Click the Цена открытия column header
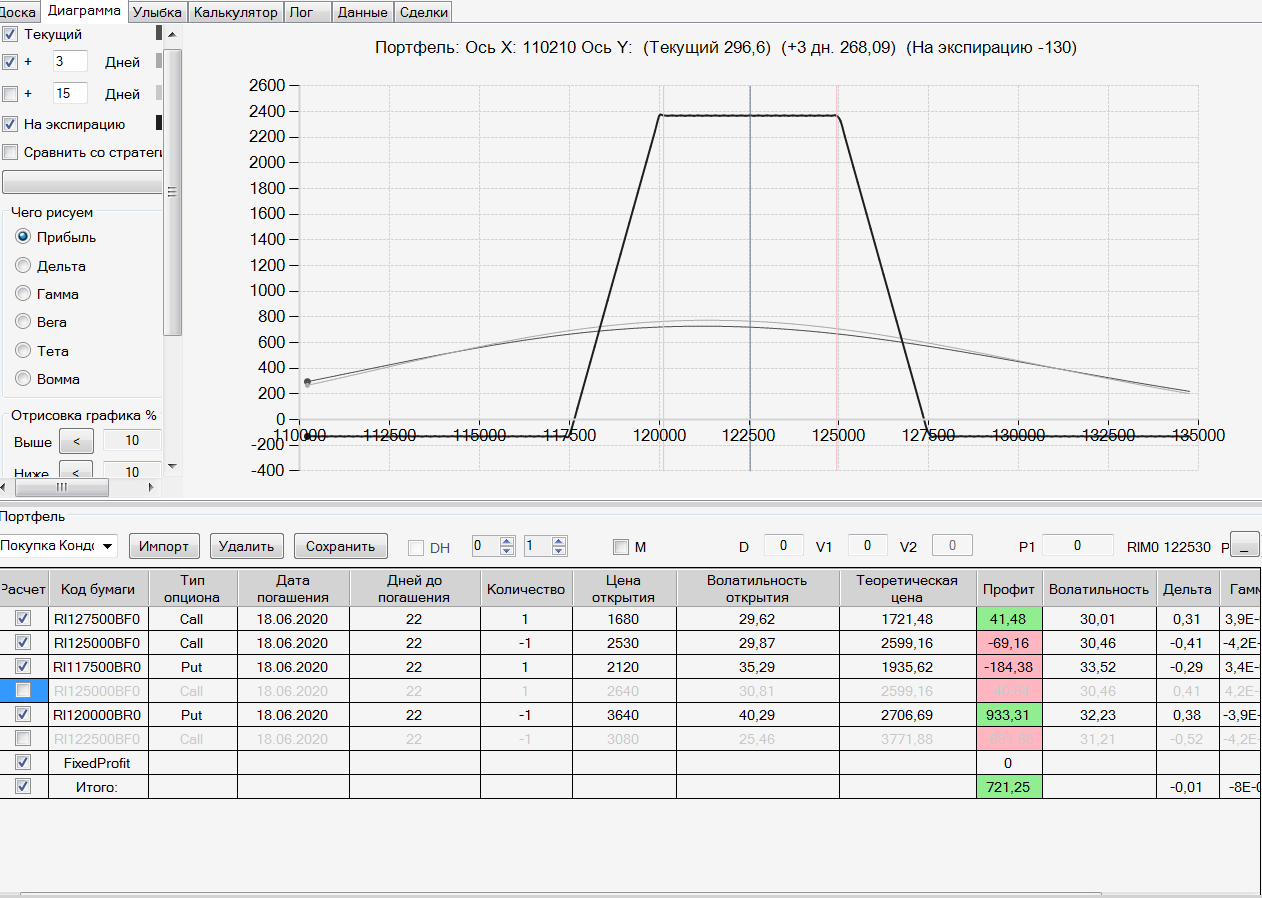The width and height of the screenshot is (1262, 898). 624,589
